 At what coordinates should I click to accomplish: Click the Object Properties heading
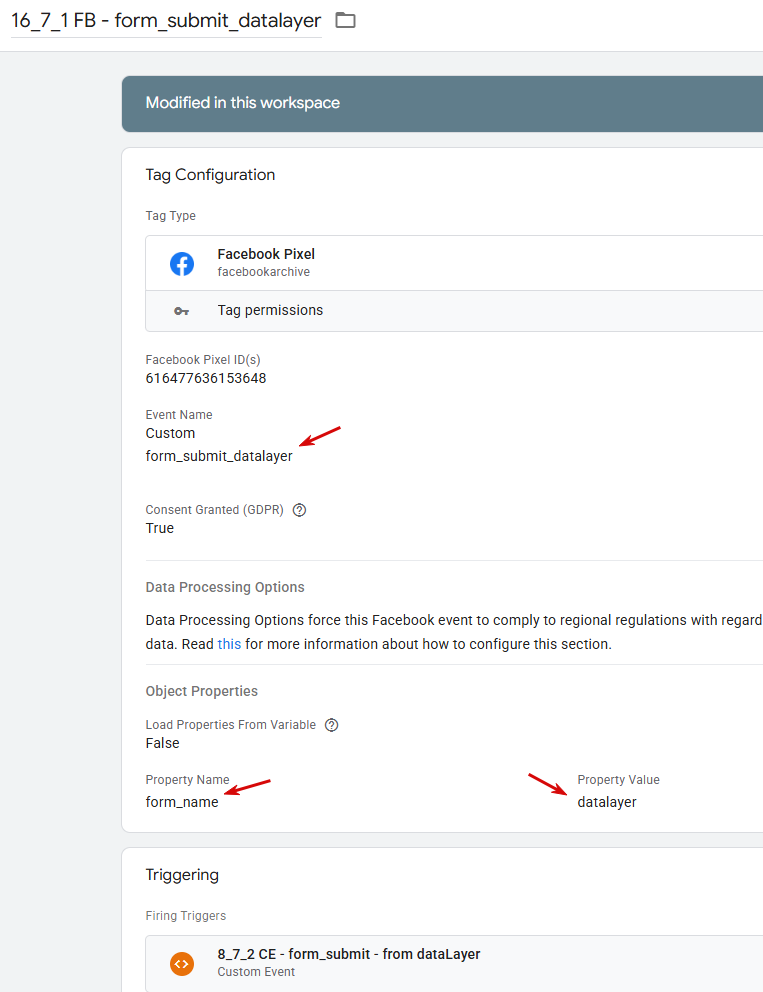tap(202, 691)
